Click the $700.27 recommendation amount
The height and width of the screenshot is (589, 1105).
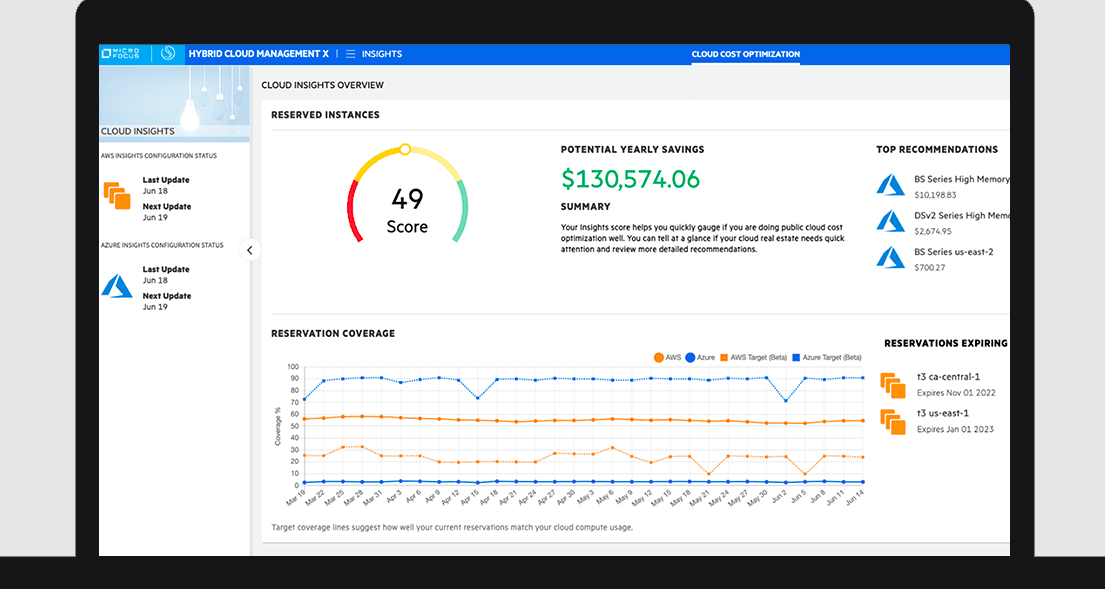[x=930, y=268]
